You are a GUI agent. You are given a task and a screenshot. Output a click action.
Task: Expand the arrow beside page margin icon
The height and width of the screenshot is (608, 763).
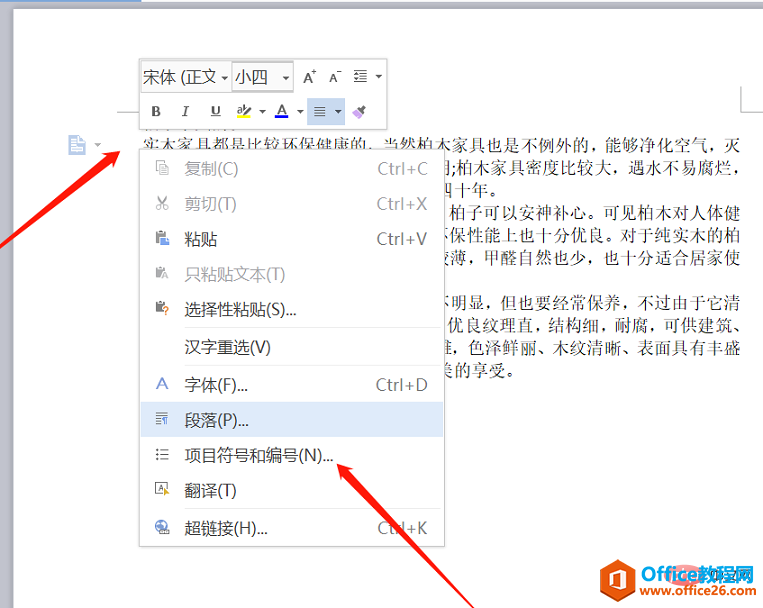pos(98,145)
